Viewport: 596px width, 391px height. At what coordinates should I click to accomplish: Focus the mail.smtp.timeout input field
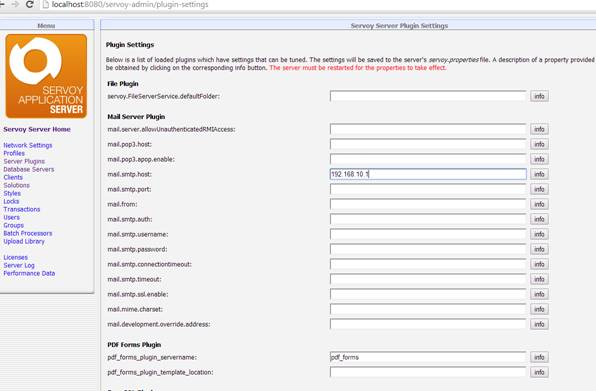coord(428,279)
